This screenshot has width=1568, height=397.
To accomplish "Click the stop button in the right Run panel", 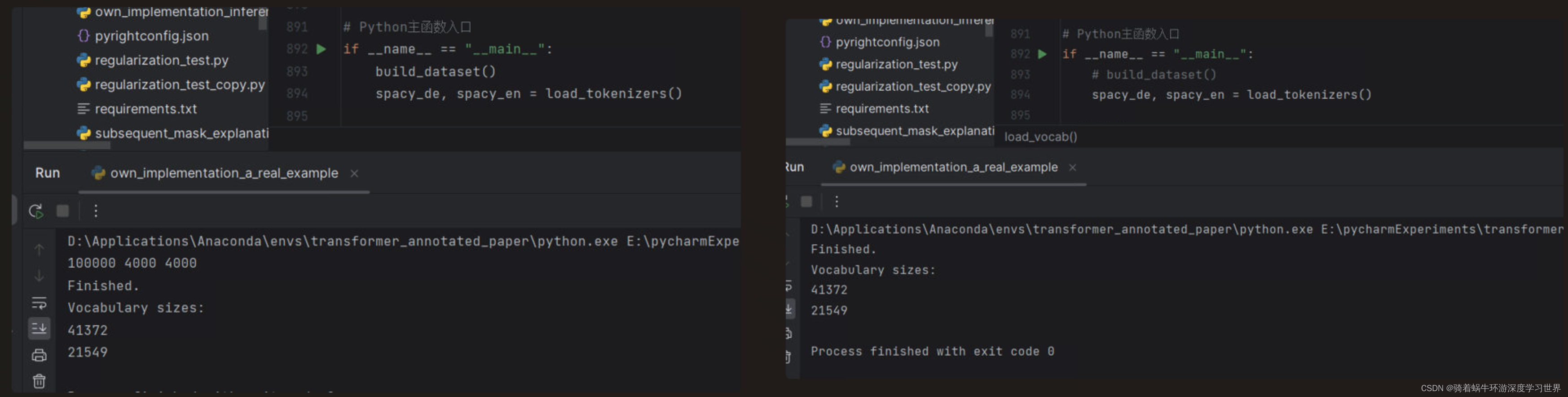I will click(x=806, y=202).
